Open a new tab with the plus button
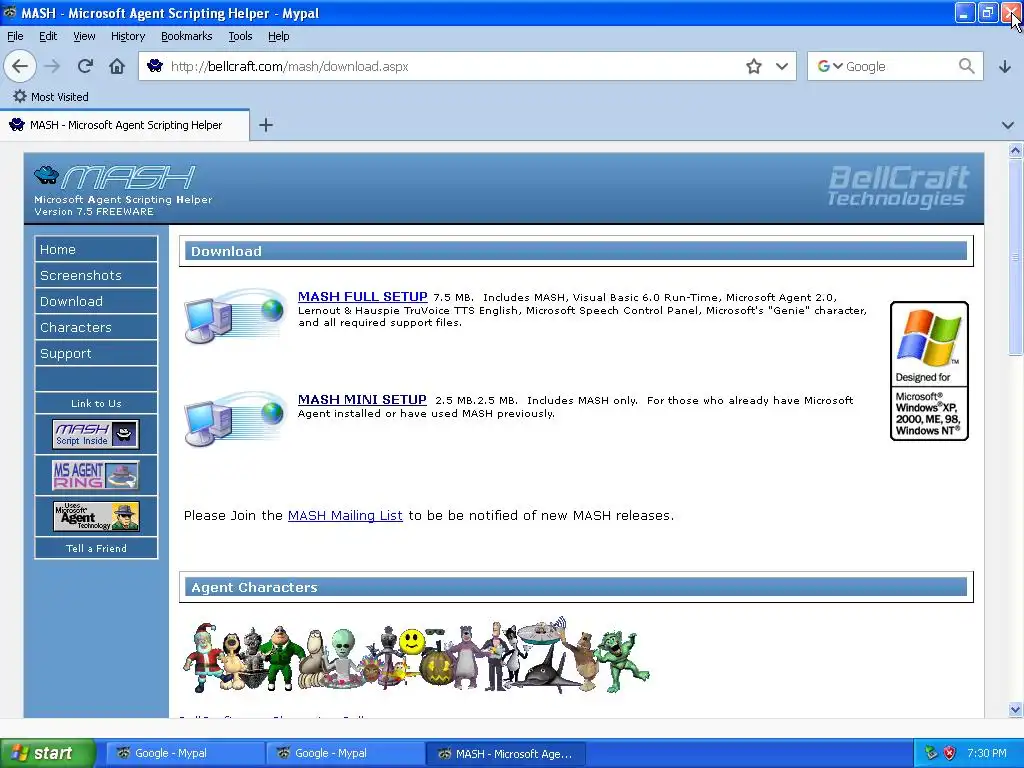1024x768 pixels. (266, 125)
